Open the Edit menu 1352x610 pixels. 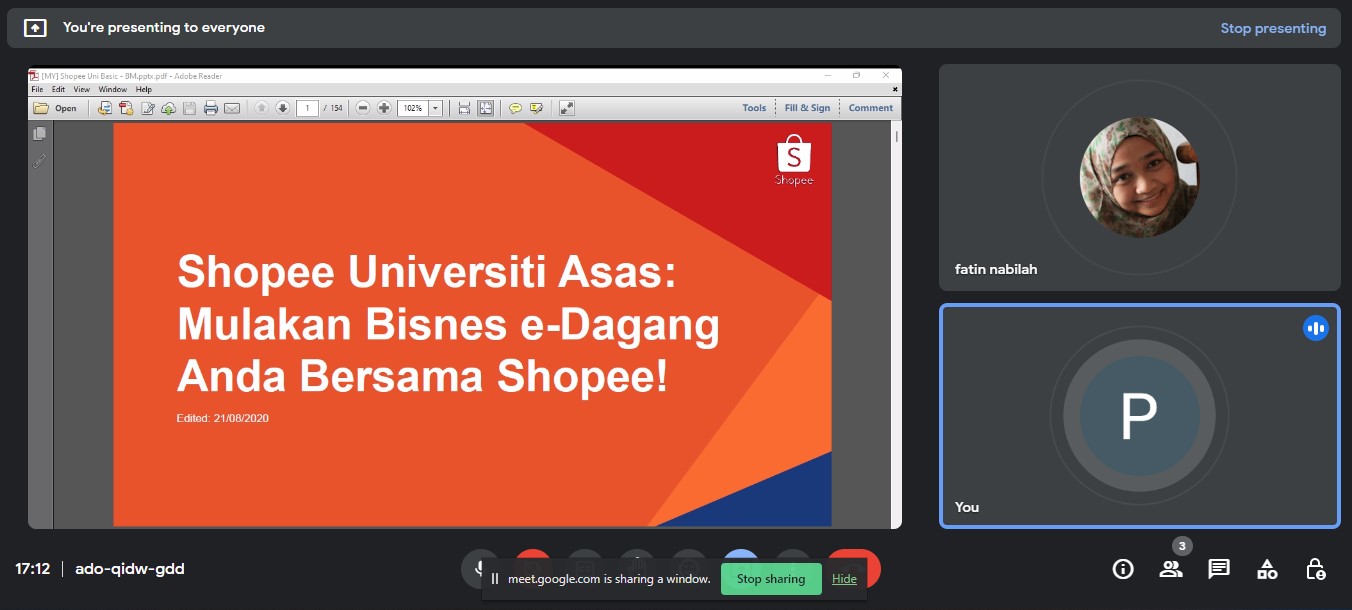(58, 90)
